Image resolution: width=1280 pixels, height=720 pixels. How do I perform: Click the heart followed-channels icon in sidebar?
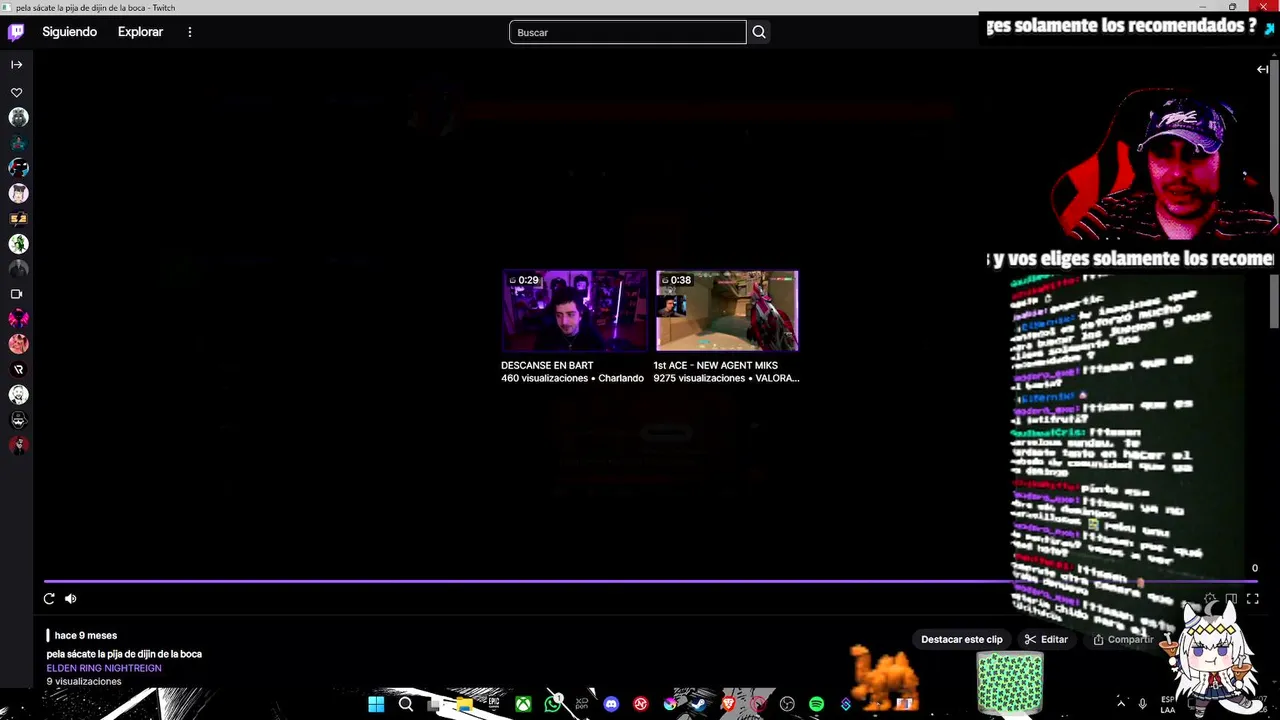[x=16, y=92]
